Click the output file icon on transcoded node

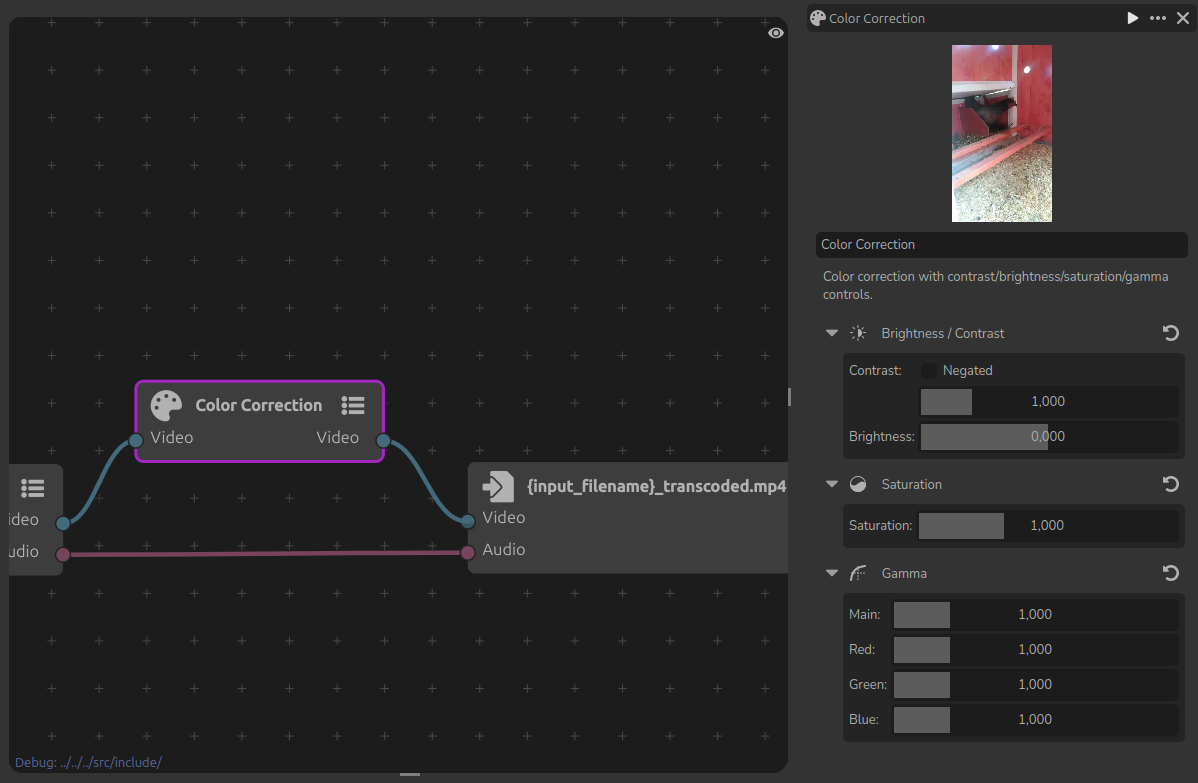pyautogui.click(x=497, y=487)
